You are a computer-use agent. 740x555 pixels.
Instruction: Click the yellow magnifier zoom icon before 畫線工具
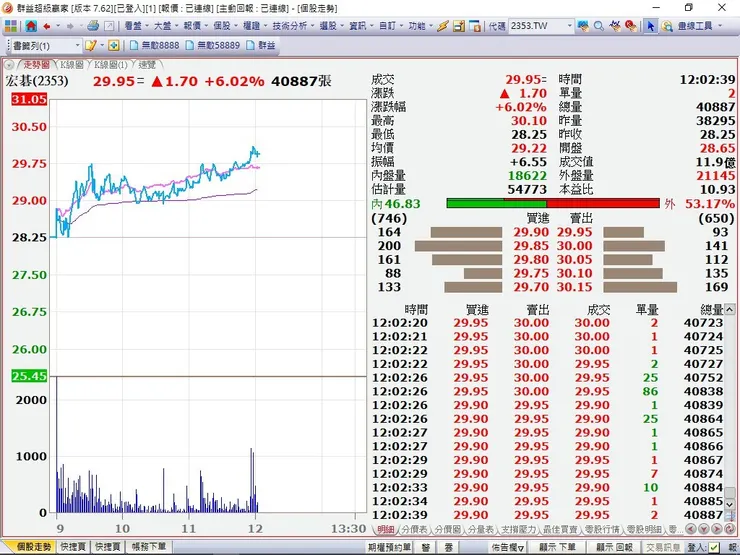coord(667,26)
